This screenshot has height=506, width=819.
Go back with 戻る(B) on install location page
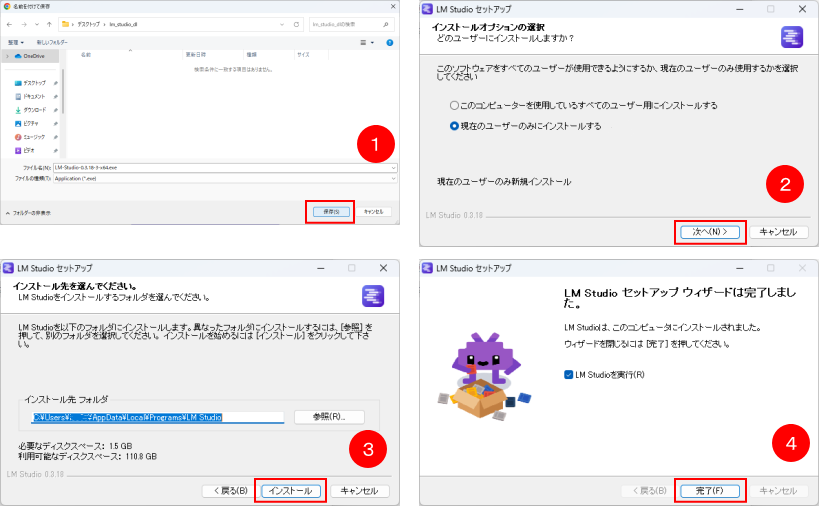pos(230,491)
